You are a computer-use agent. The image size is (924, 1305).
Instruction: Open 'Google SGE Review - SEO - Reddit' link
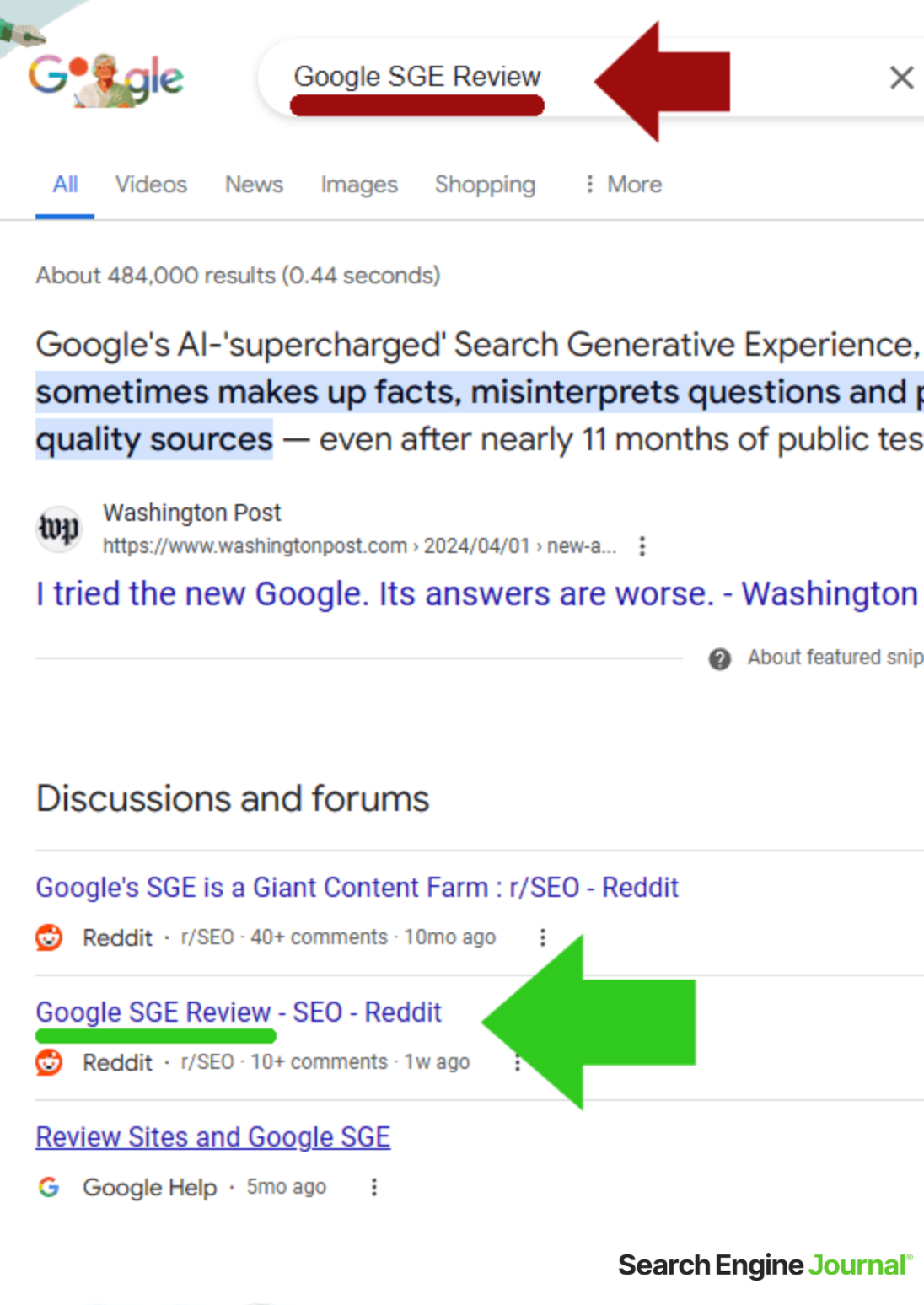click(238, 1012)
